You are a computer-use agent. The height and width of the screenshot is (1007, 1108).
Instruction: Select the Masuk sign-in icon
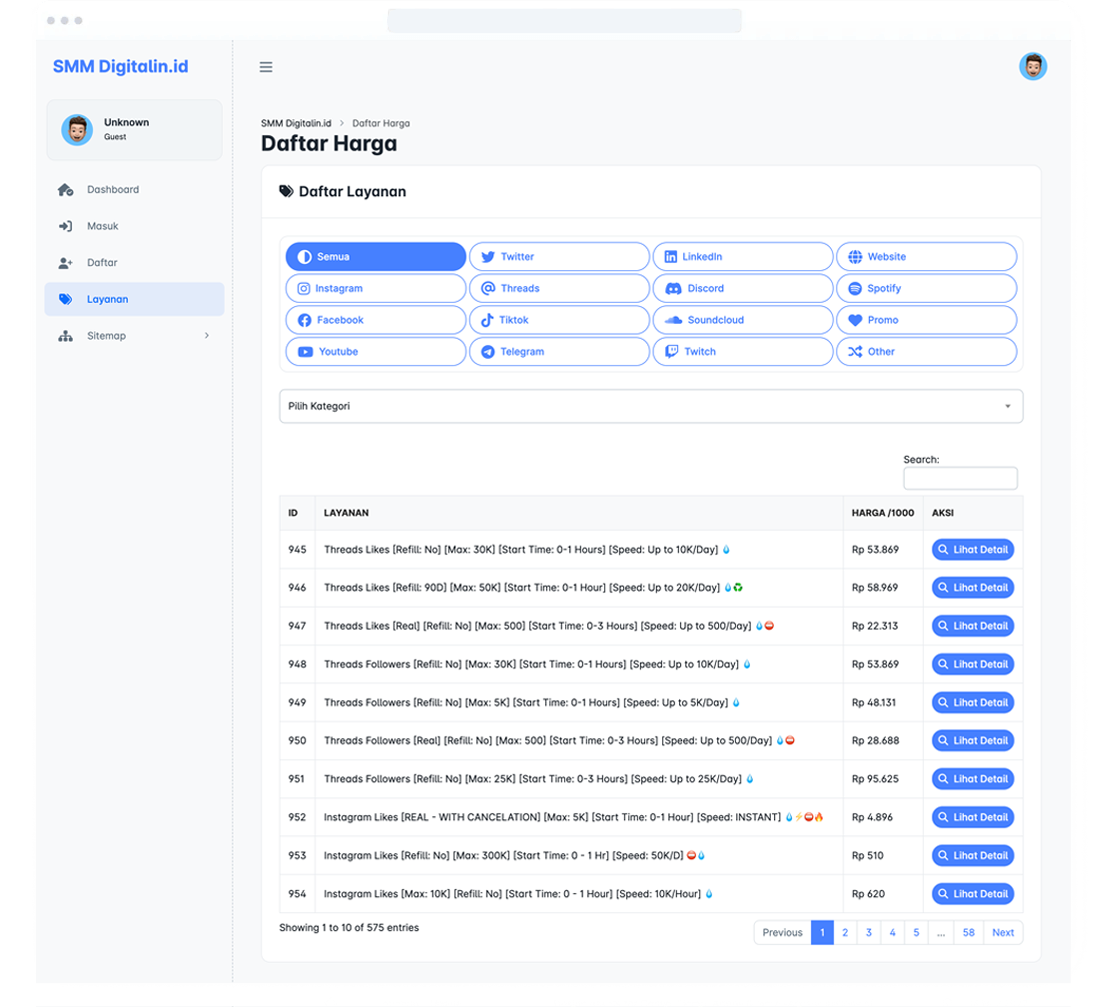click(x=66, y=226)
